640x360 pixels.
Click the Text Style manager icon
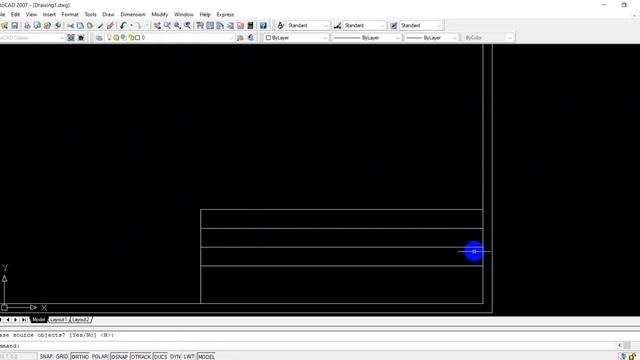(x=281, y=25)
